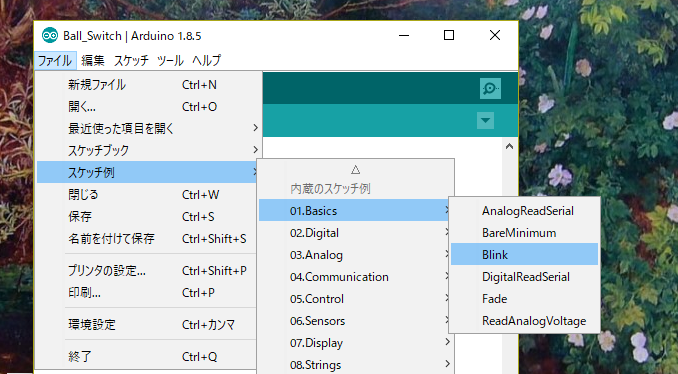Expand 02.Digital examples category
Screen dimensions: 678x374
(355, 233)
